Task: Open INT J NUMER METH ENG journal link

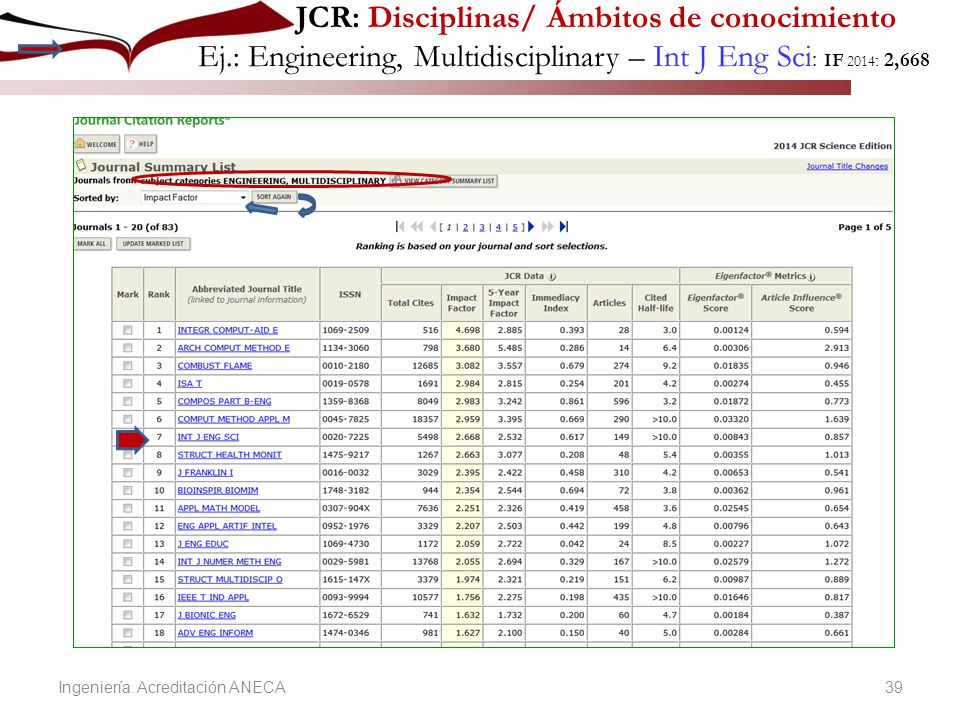Action: point(230,561)
